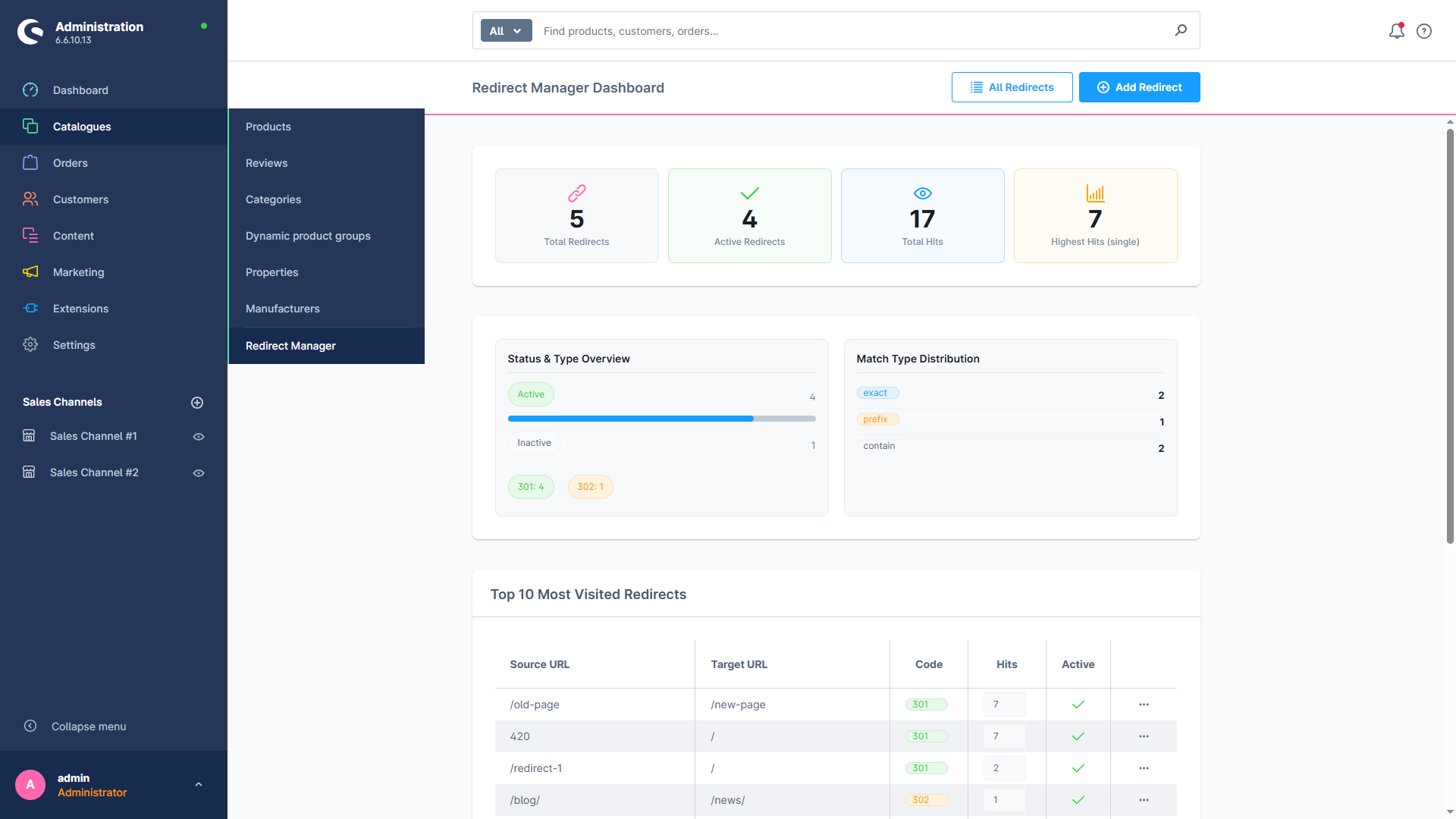Click the Active Redirects checkmark icon
1456x819 pixels.
(x=750, y=193)
